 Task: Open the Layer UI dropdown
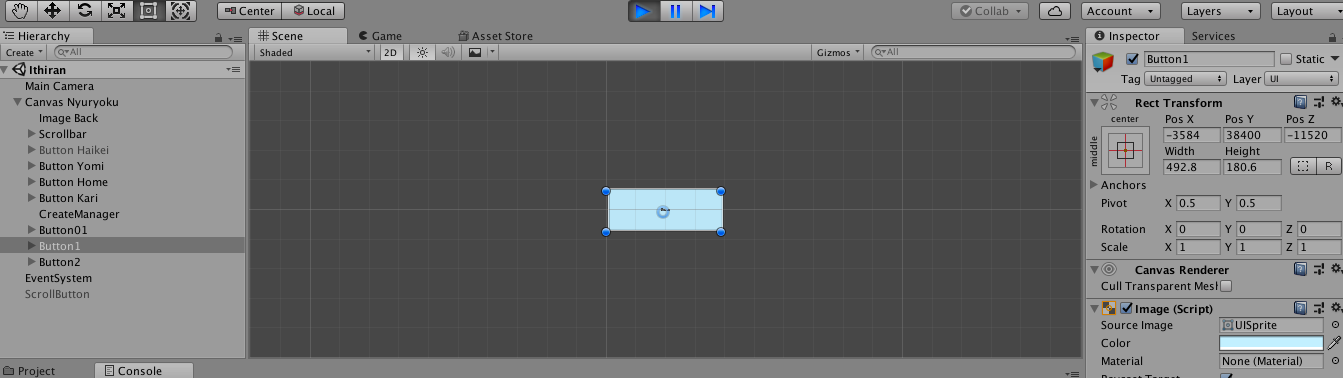tap(1302, 78)
